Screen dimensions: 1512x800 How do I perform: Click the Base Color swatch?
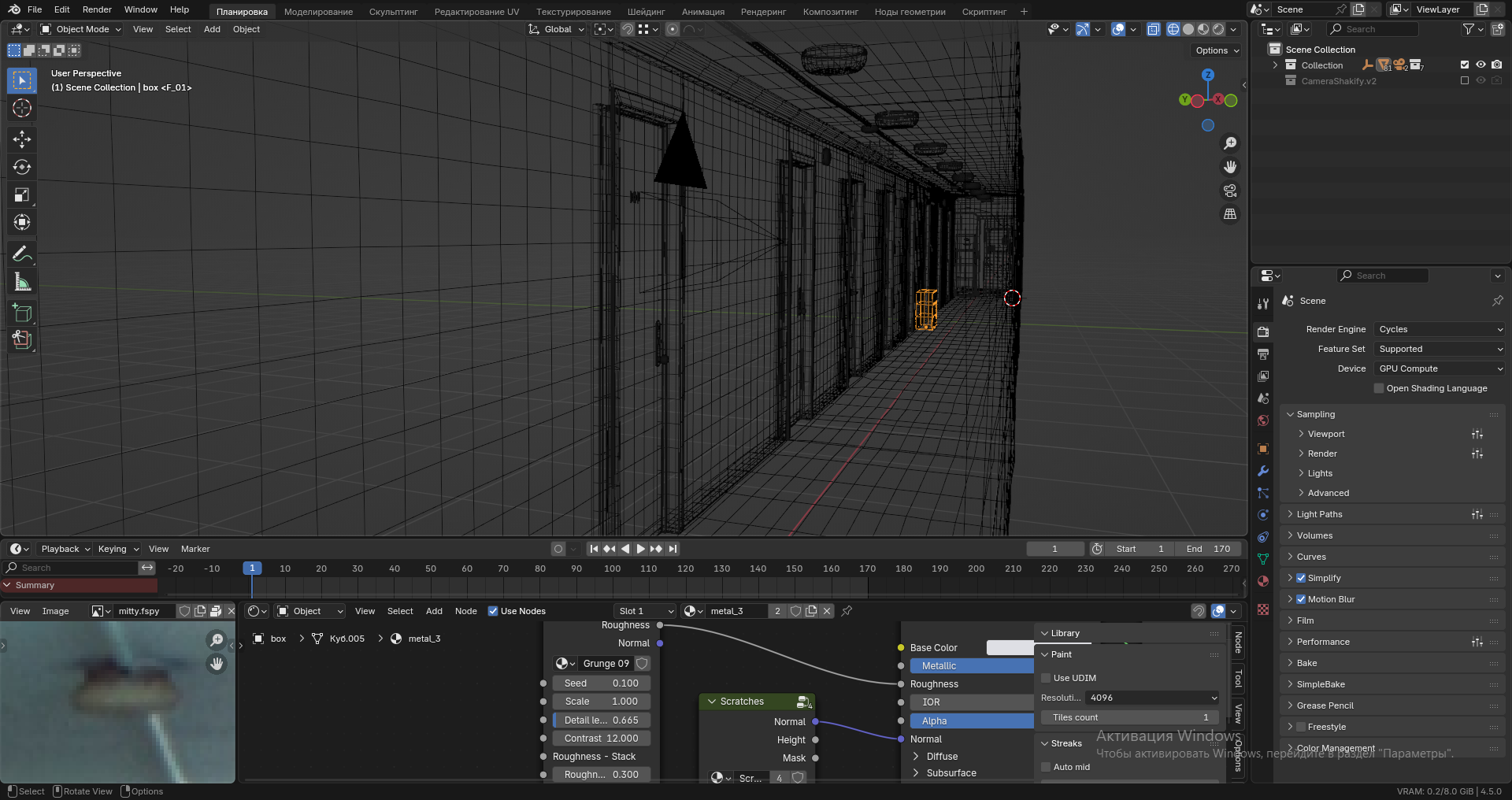pyautogui.click(x=1010, y=647)
